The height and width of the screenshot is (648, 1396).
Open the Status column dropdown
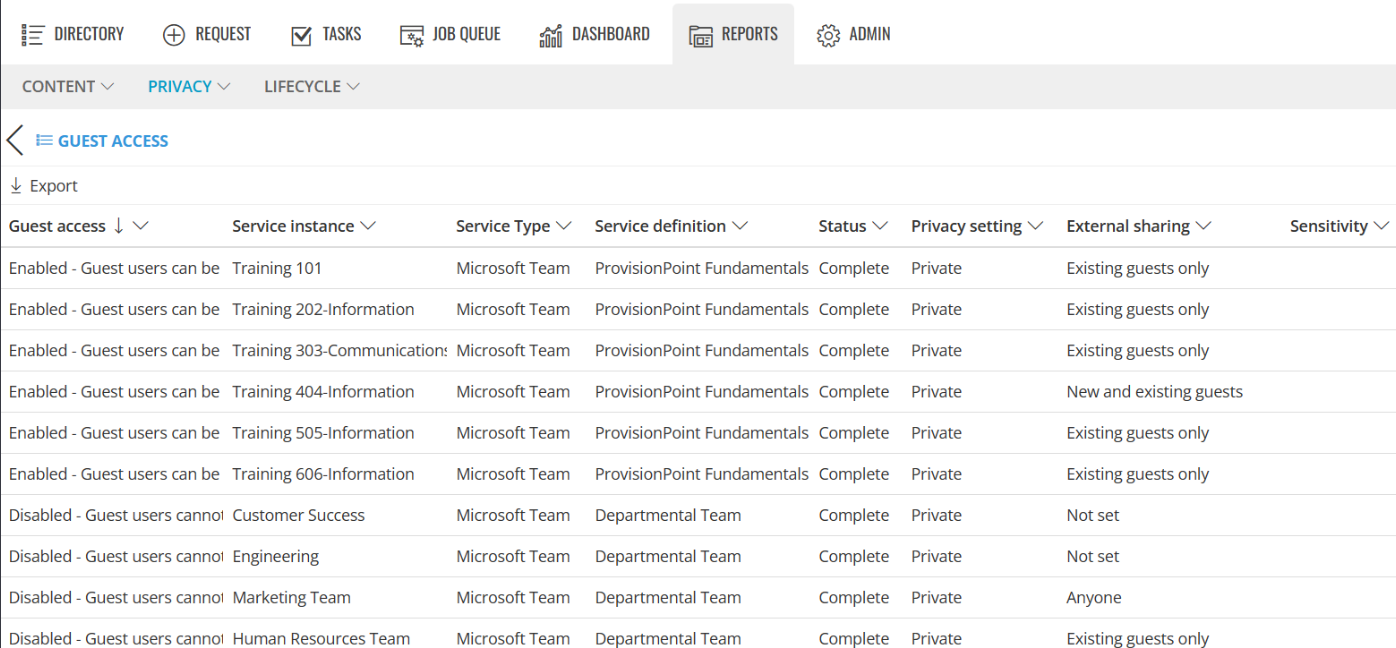coord(880,226)
